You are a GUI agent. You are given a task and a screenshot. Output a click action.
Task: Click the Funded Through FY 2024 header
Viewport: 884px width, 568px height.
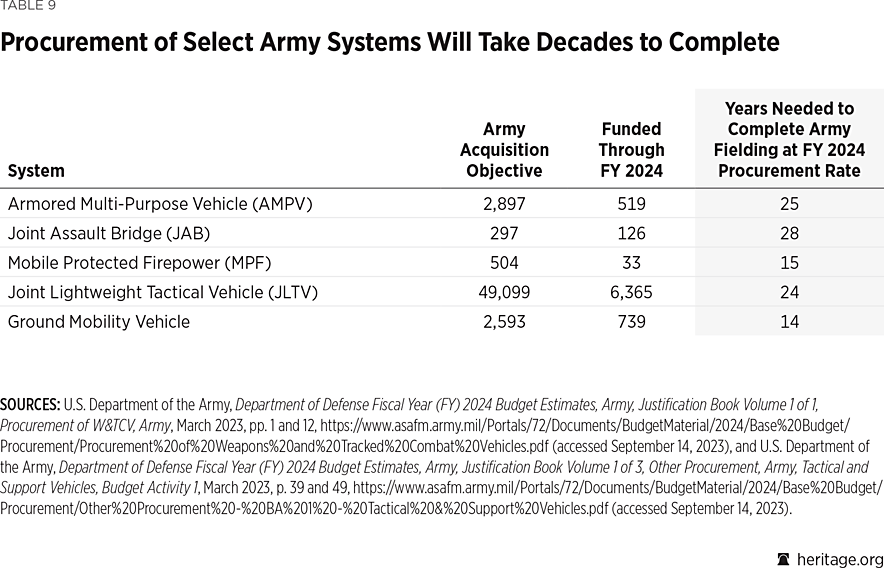click(x=631, y=150)
